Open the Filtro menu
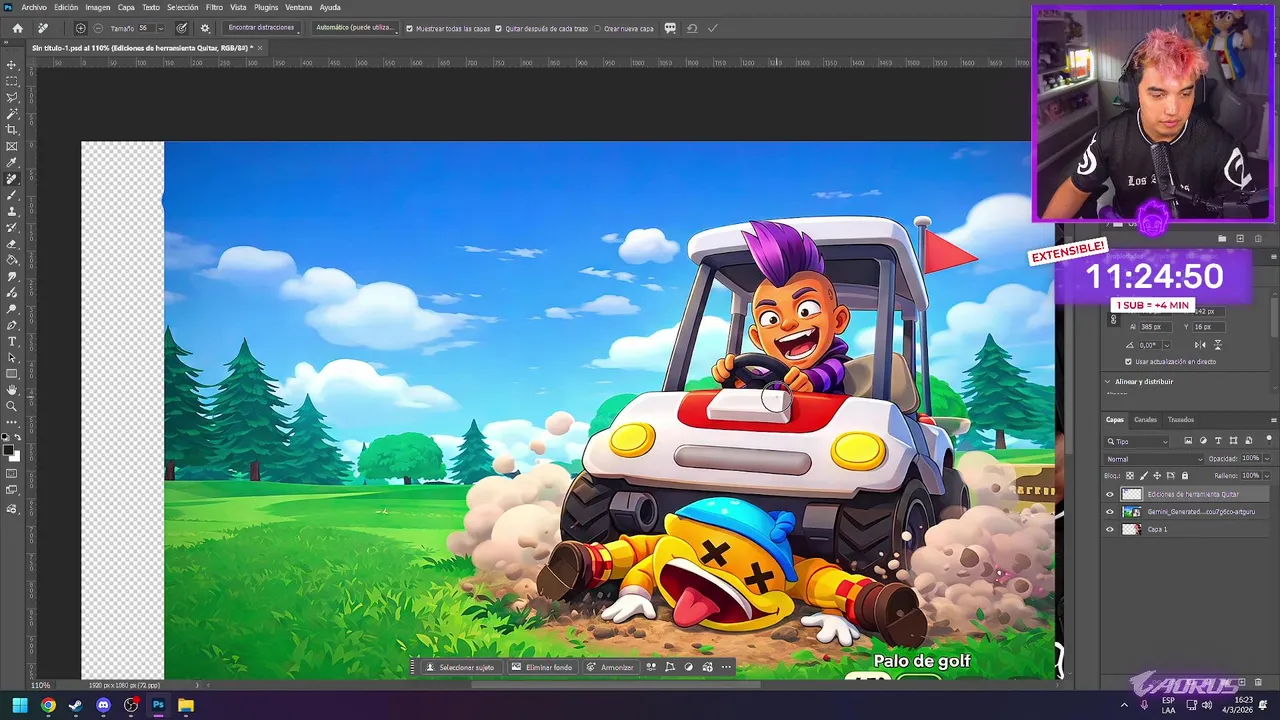Viewport: 1280px width, 720px height. coord(214,7)
